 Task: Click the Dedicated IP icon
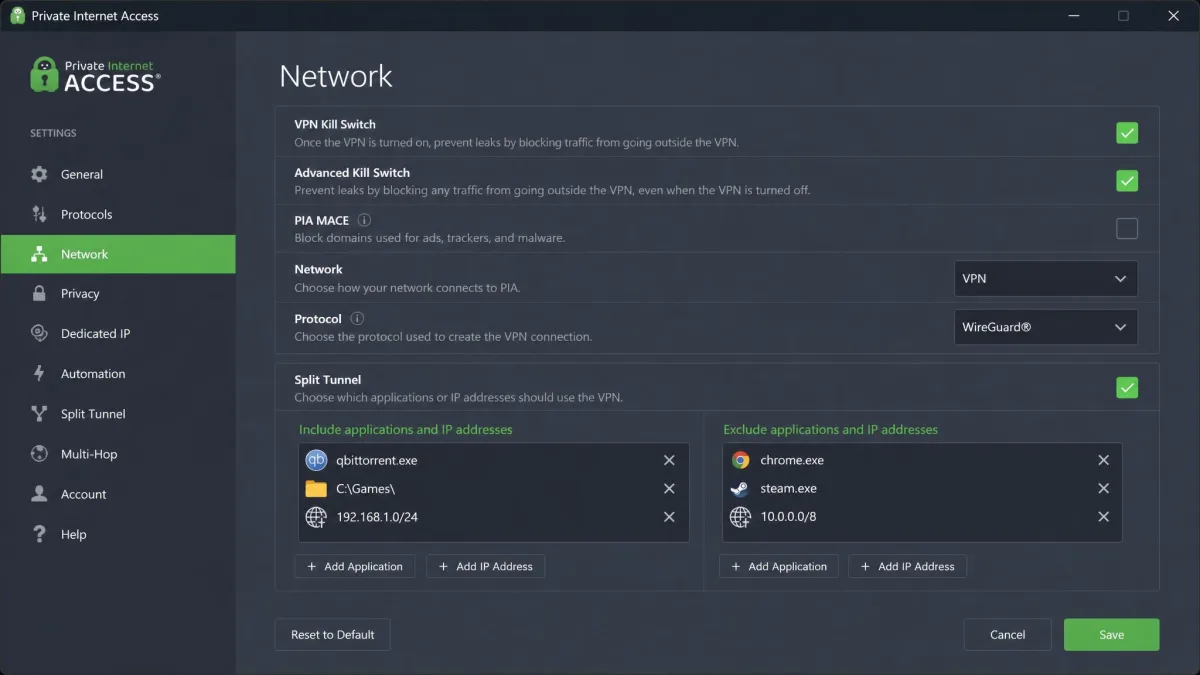tap(39, 334)
